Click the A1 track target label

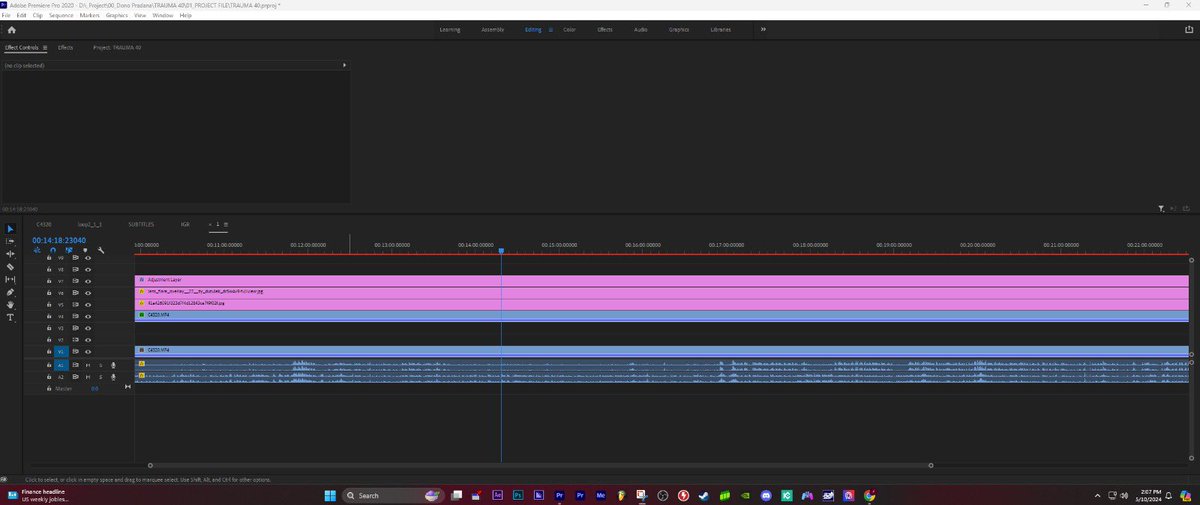[61, 365]
